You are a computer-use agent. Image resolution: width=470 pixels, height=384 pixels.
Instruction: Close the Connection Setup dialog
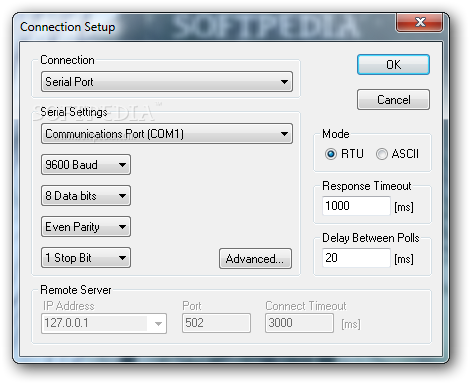coord(420,23)
